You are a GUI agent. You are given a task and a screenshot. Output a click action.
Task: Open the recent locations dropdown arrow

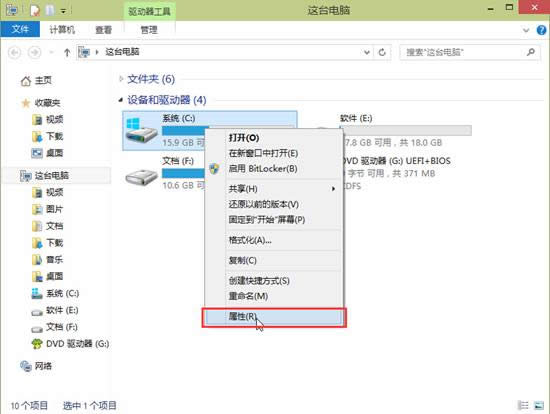click(51, 53)
